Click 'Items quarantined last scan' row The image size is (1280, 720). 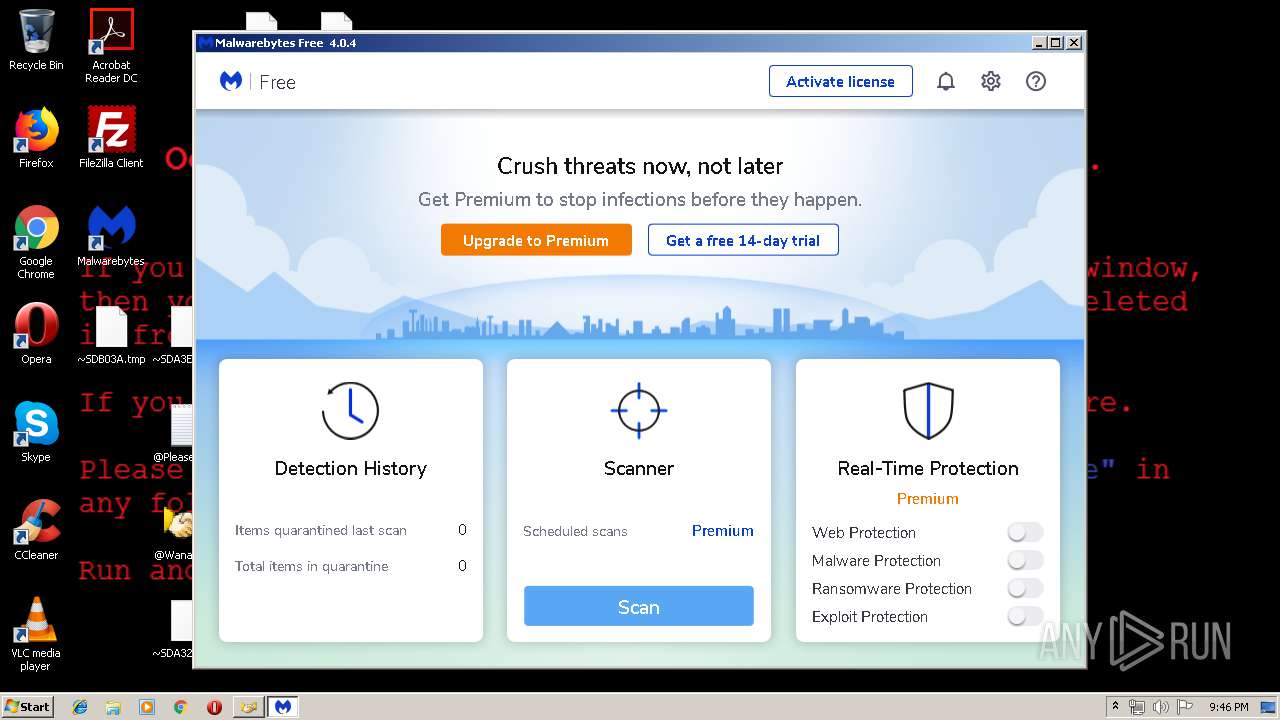[x=350, y=530]
